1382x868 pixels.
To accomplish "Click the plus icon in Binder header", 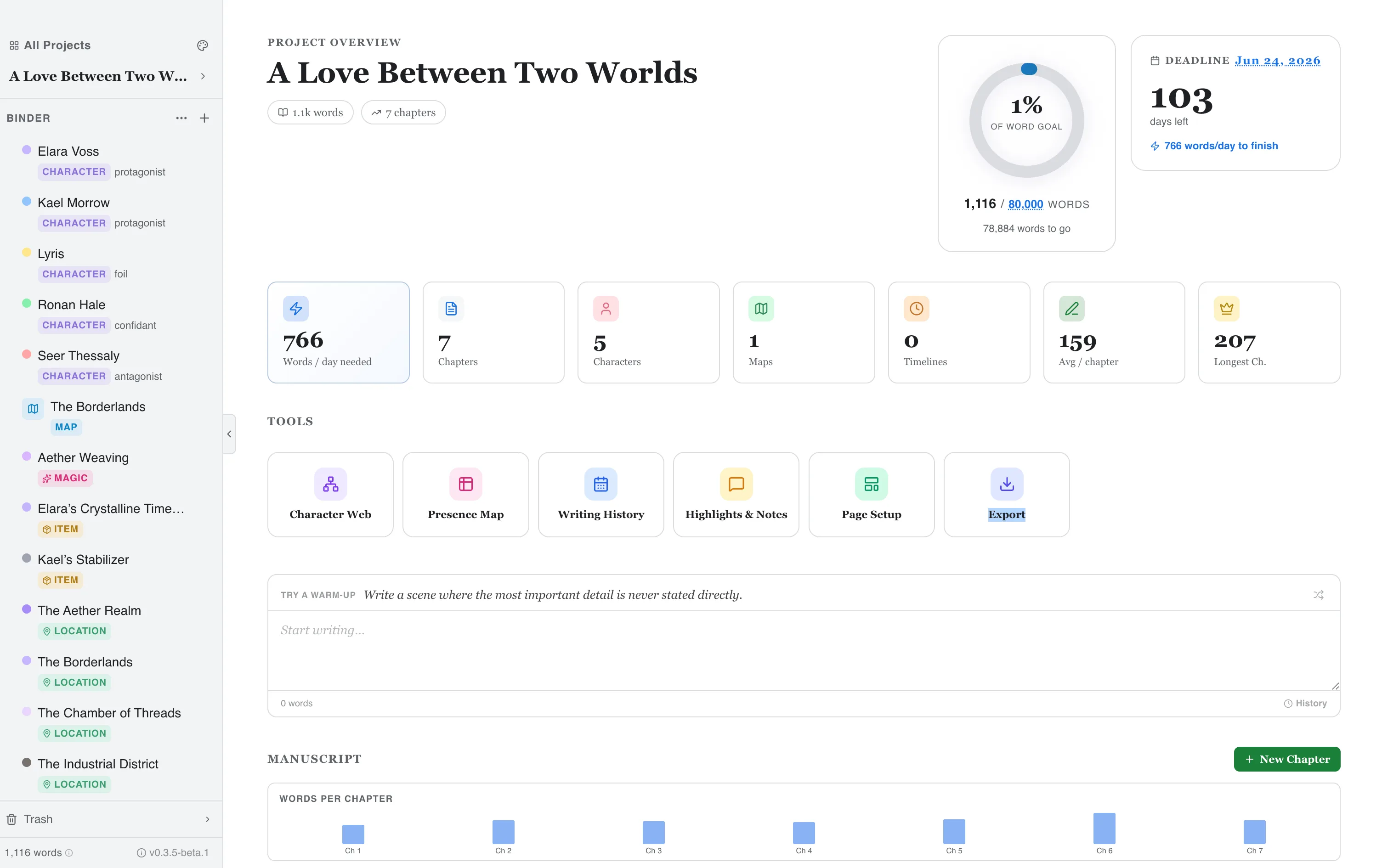I will coord(204,118).
